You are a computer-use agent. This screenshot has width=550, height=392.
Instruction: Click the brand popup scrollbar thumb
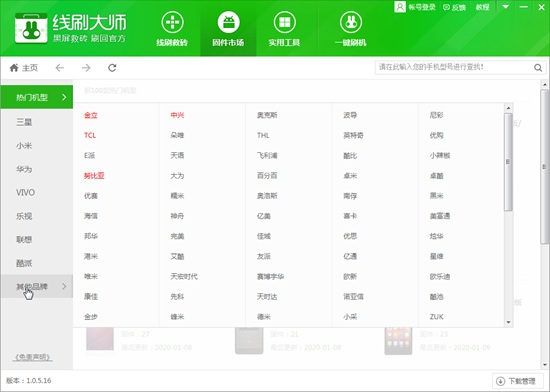pos(508,162)
